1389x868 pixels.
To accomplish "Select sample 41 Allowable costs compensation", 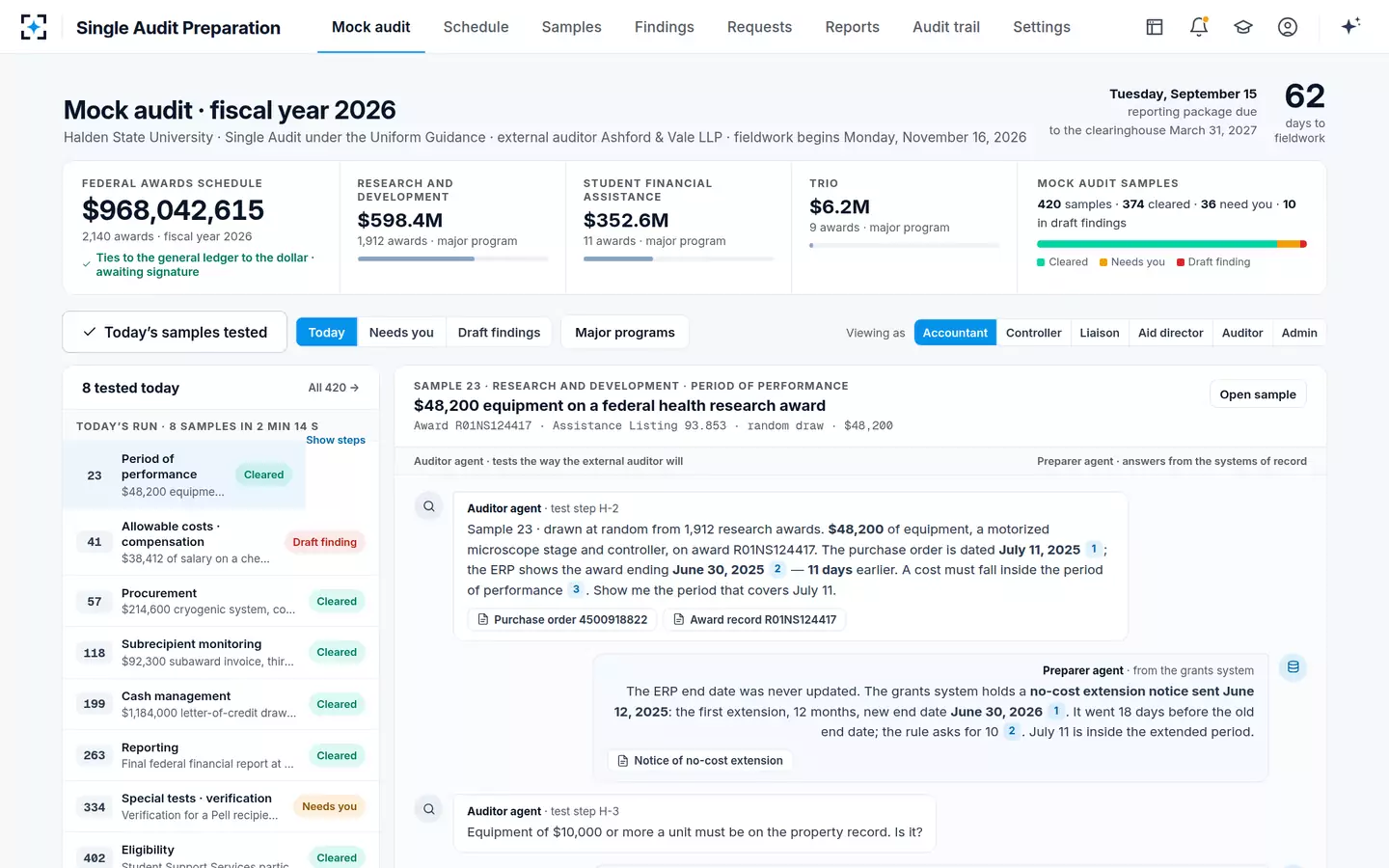I will [221, 542].
